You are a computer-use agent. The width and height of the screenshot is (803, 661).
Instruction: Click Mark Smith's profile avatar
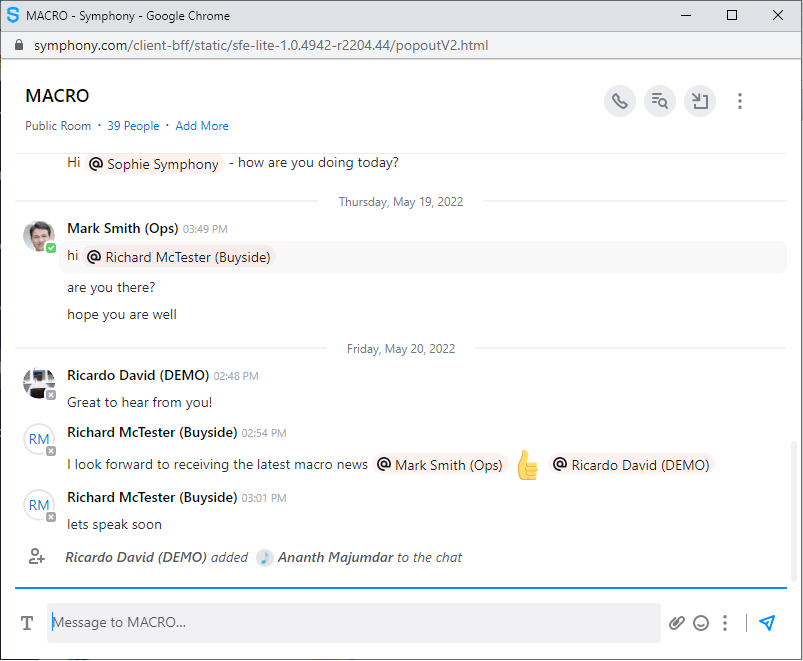pyautogui.click(x=39, y=236)
